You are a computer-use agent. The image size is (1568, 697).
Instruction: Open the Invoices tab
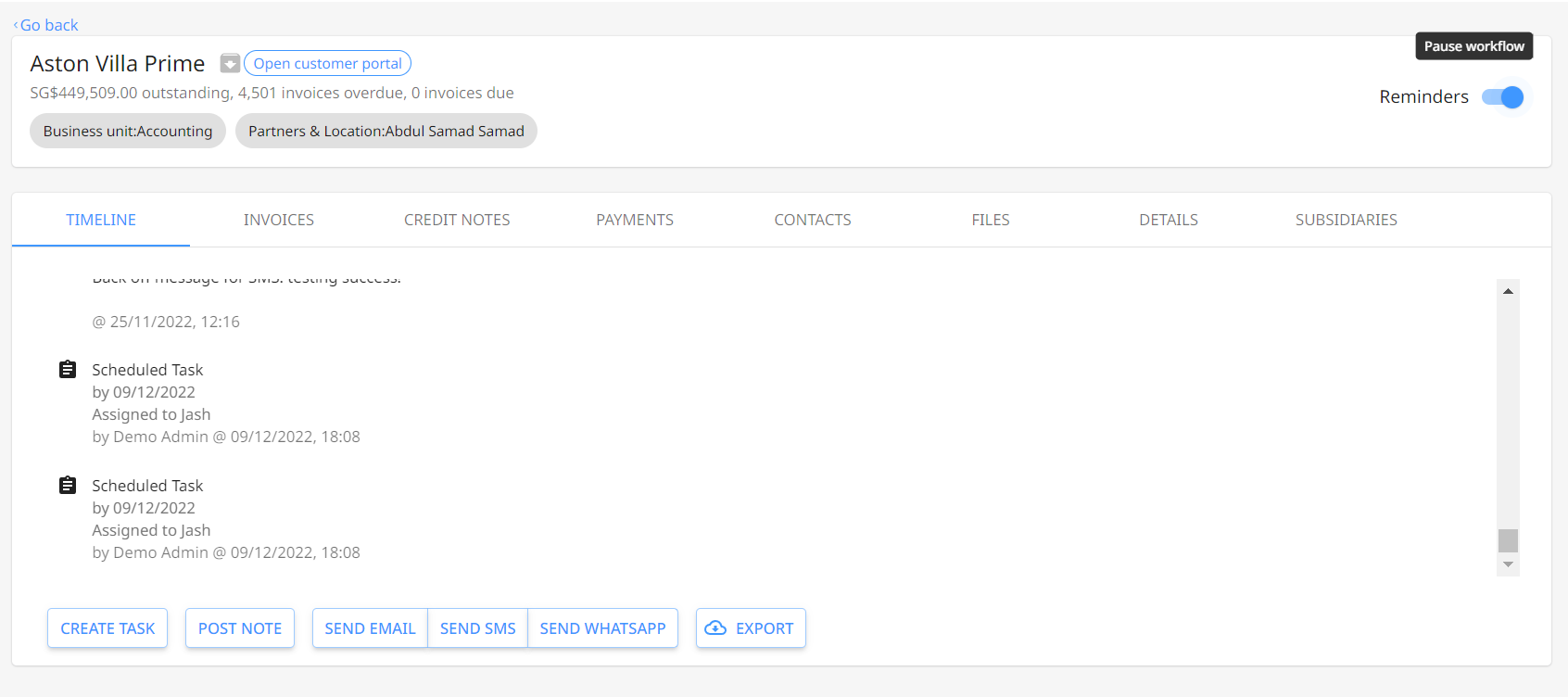click(x=279, y=220)
